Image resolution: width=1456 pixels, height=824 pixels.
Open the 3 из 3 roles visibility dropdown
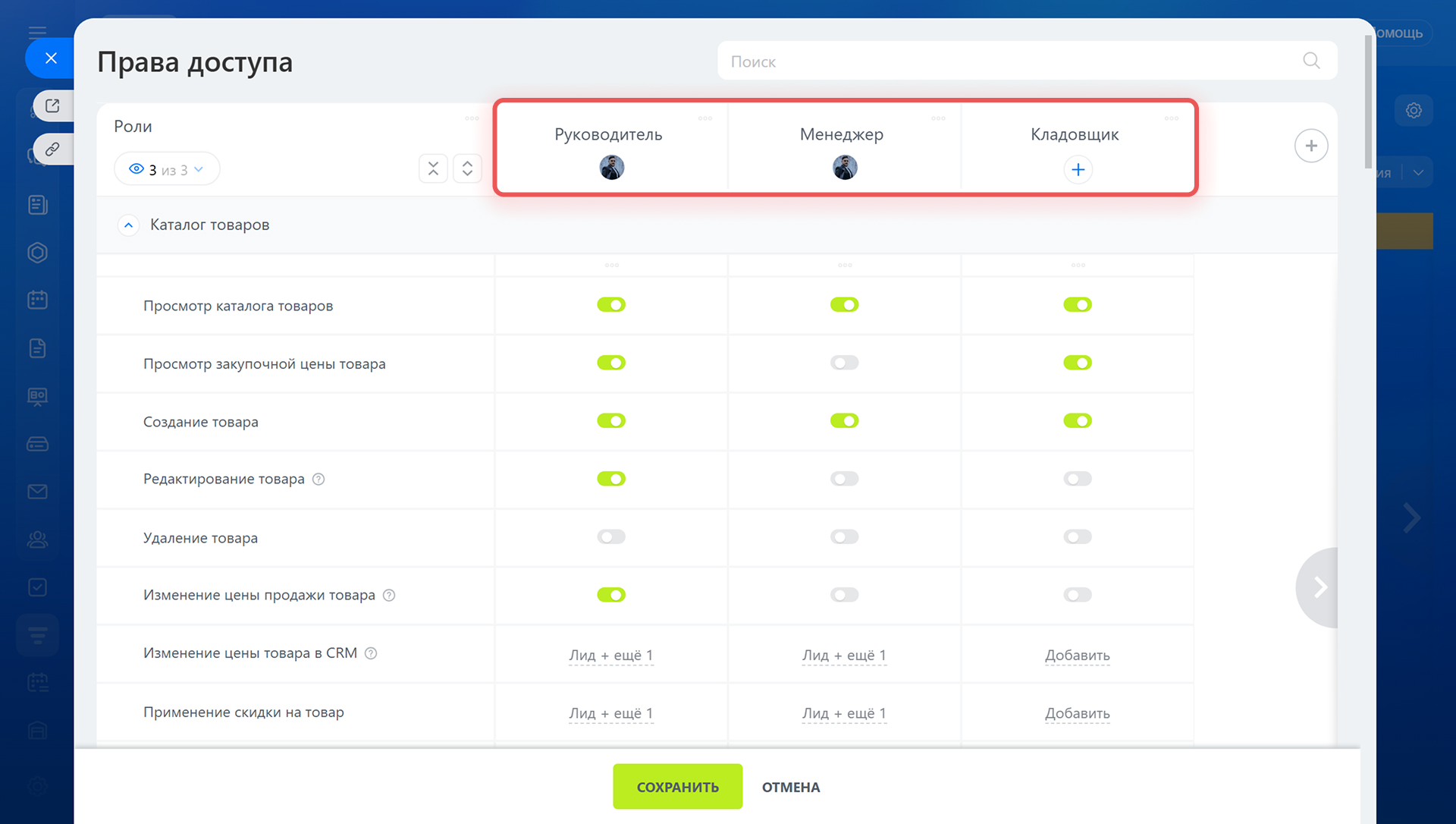[167, 169]
